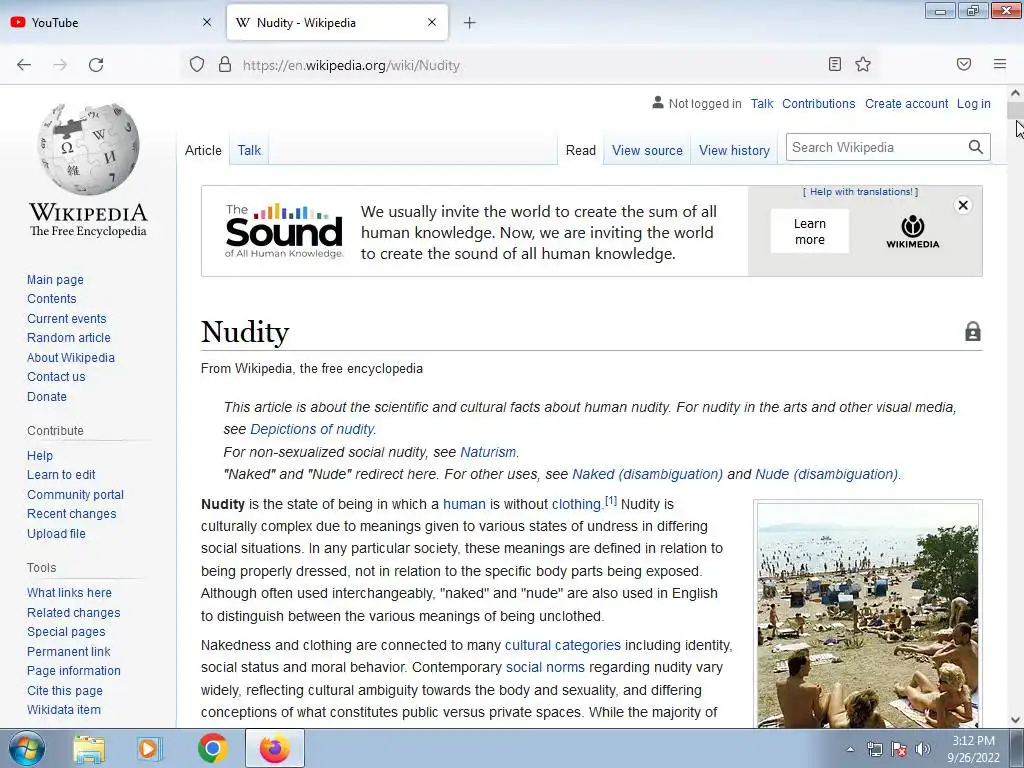
Task: Show hidden tray icons arrow
Action: [850, 750]
